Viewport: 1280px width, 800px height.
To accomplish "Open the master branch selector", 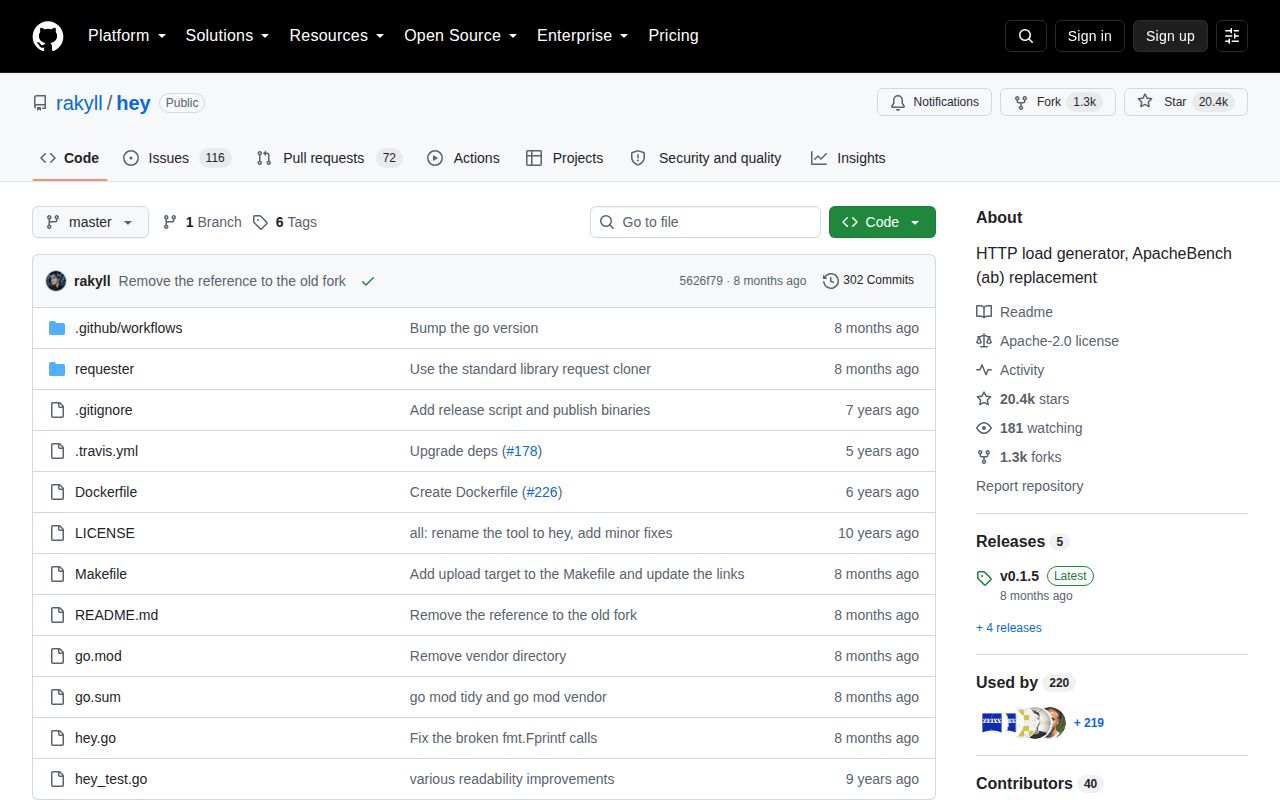I will click(x=90, y=222).
